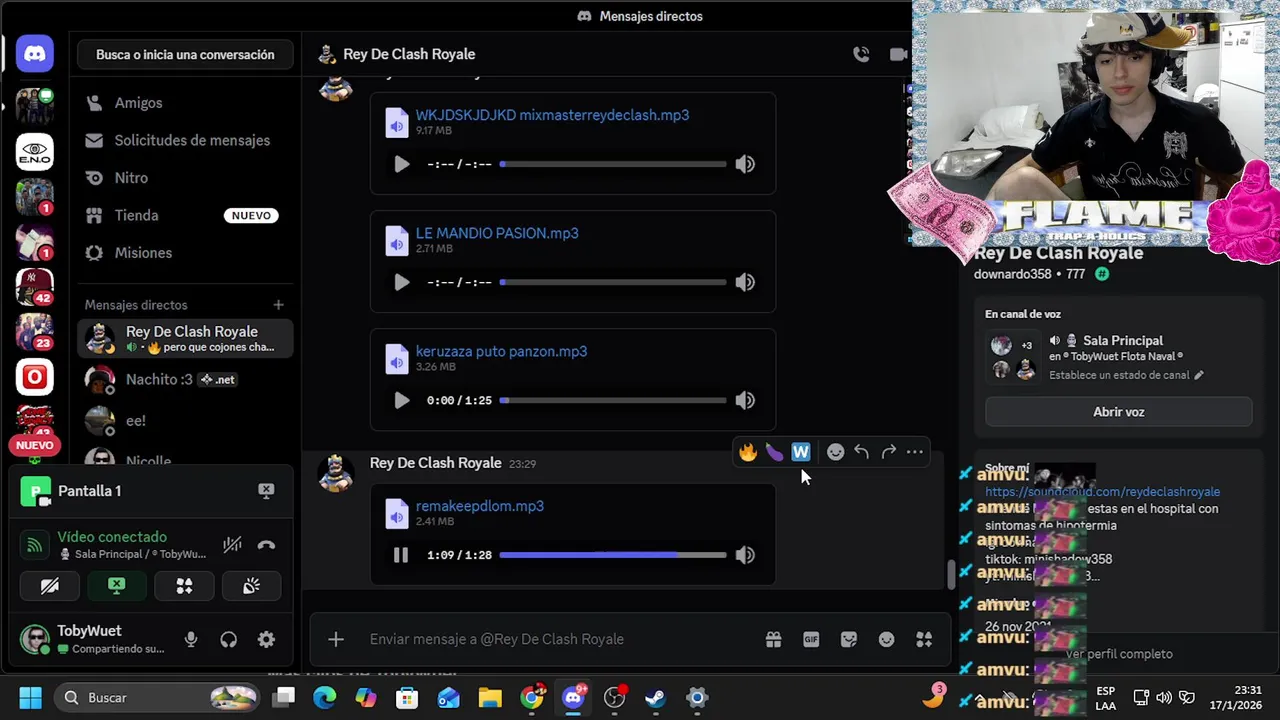Play keruzaza puto panzon.mp3
This screenshot has width=1280, height=720.
(401, 400)
